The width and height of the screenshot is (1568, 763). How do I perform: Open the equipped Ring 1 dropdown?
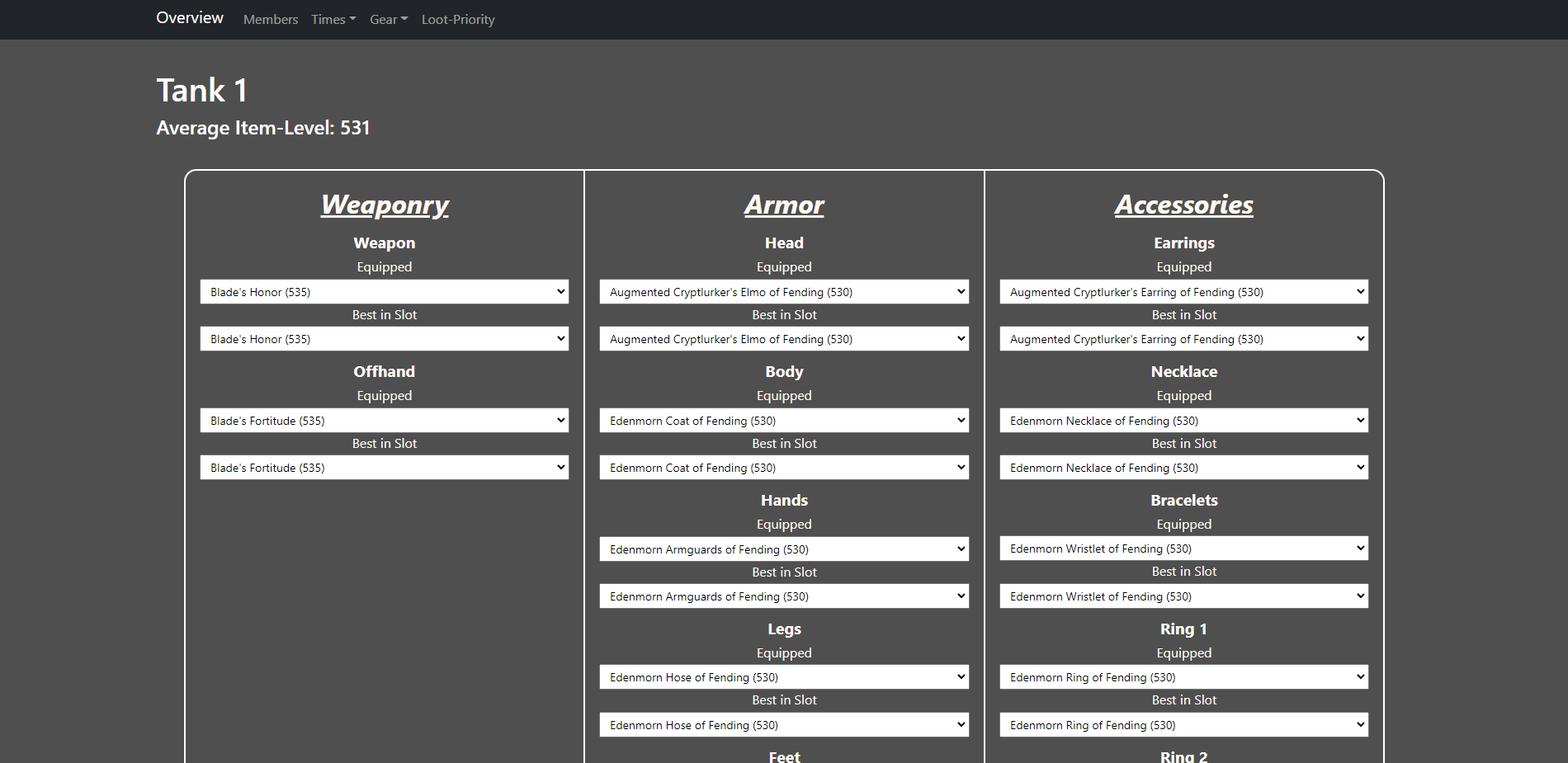click(x=1183, y=677)
